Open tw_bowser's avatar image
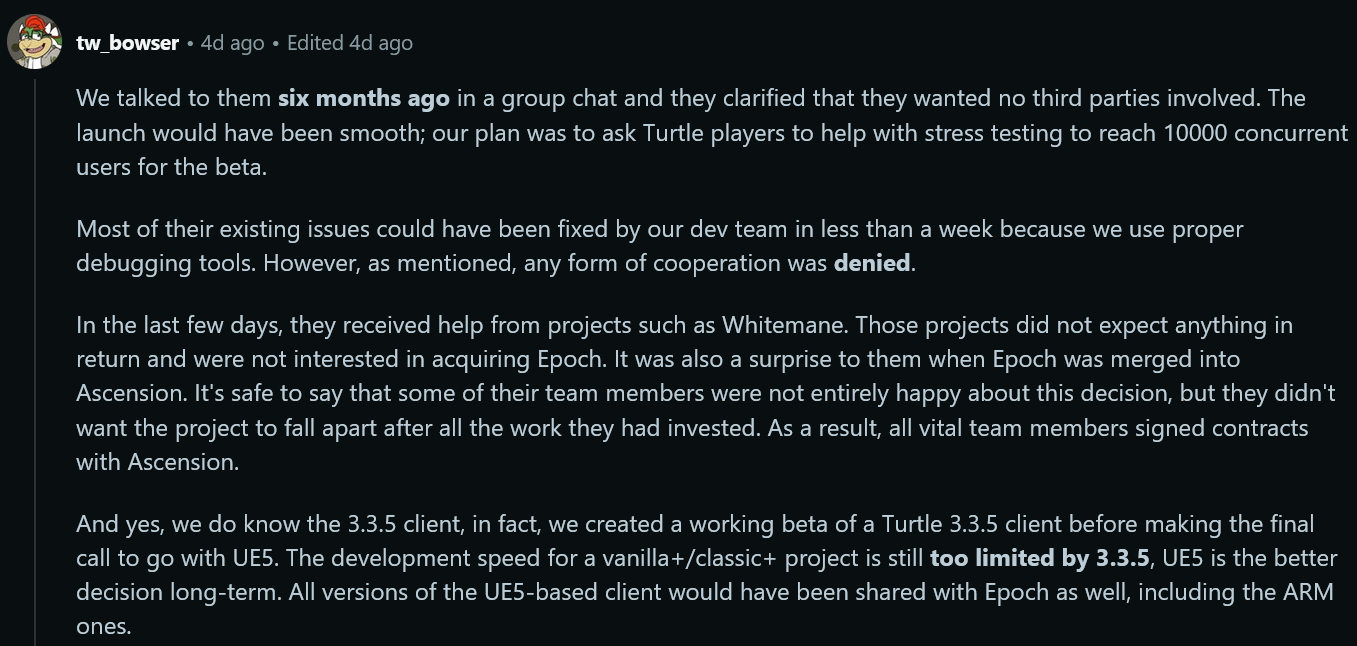This screenshot has height=646, width=1357. coord(37,42)
